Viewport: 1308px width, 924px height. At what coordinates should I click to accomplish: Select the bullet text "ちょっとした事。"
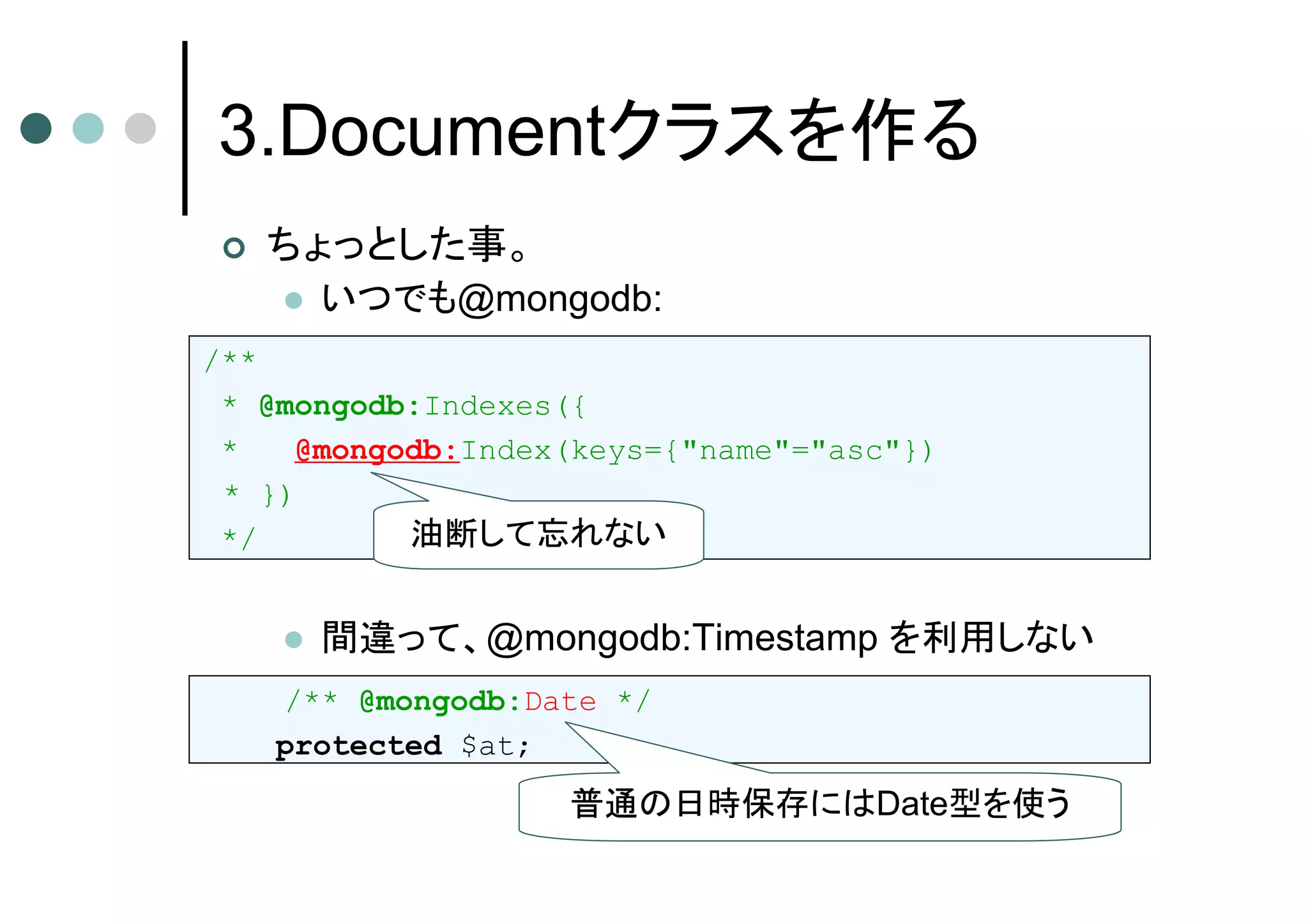coord(397,245)
